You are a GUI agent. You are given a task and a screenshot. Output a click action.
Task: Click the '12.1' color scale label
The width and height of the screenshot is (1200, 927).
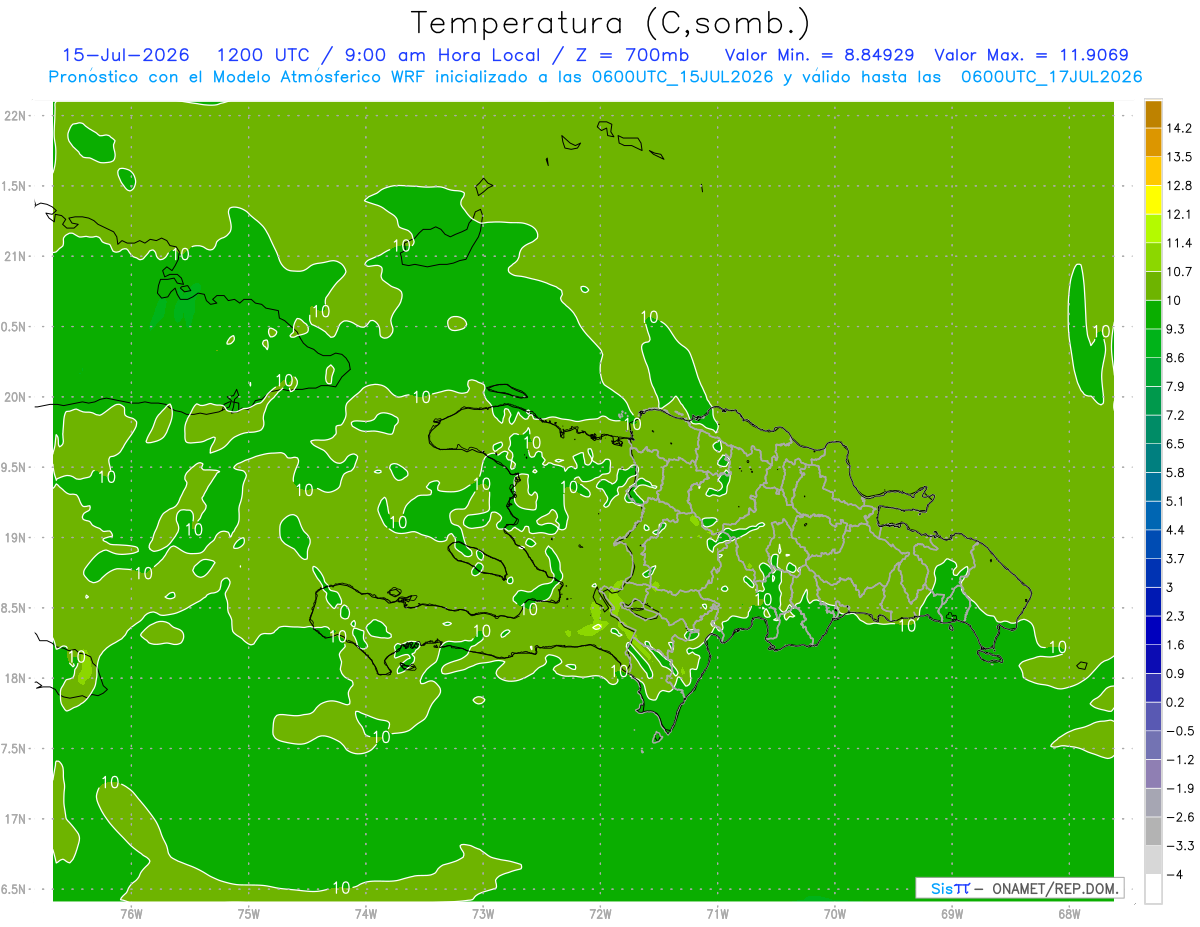click(1180, 214)
